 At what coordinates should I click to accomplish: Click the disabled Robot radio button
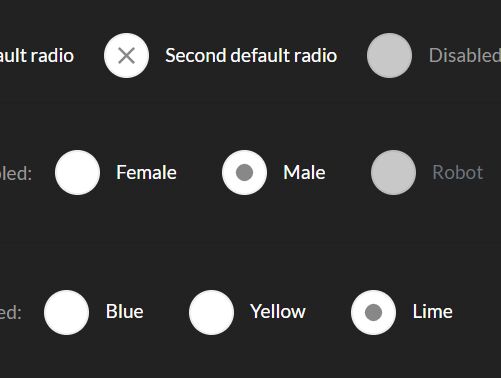coord(393,172)
